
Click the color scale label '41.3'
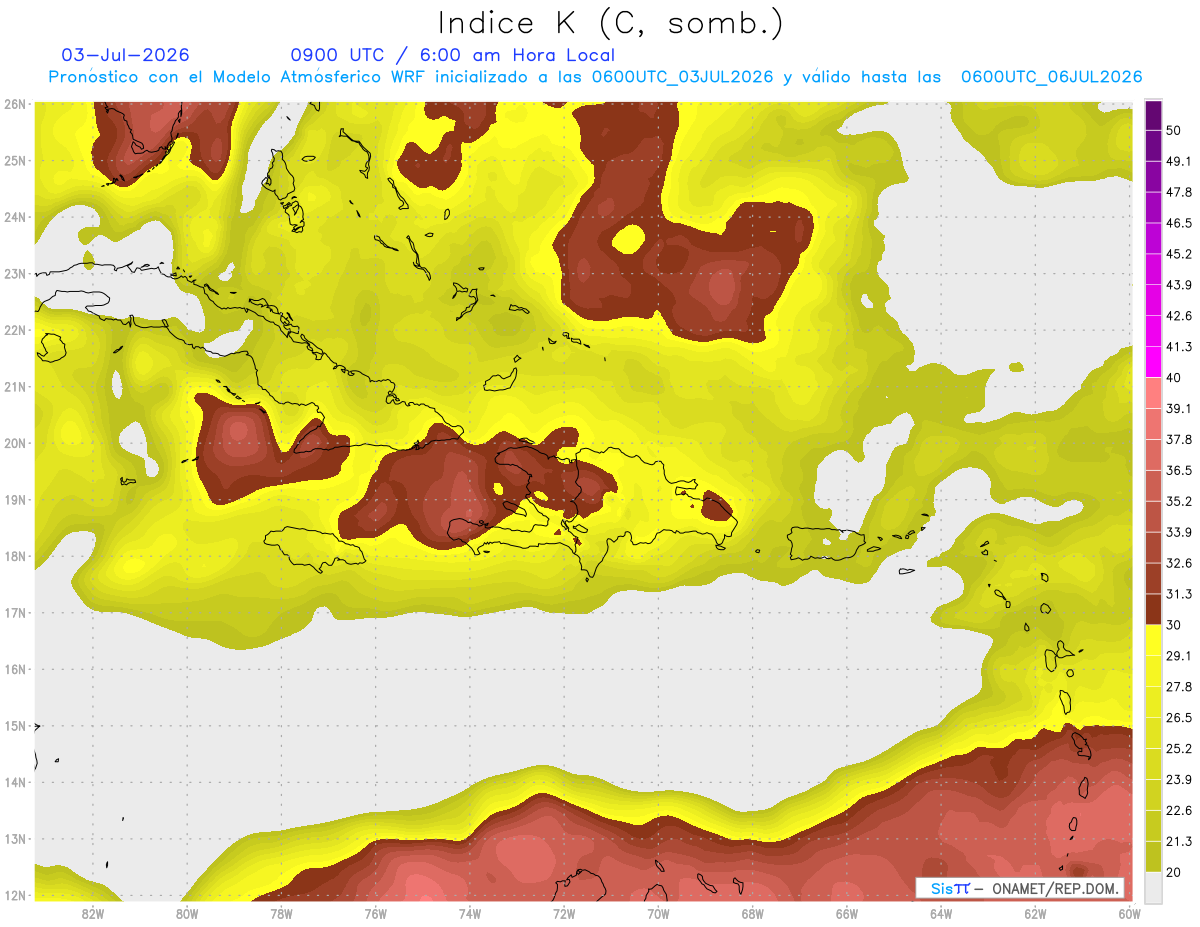(x=1178, y=347)
